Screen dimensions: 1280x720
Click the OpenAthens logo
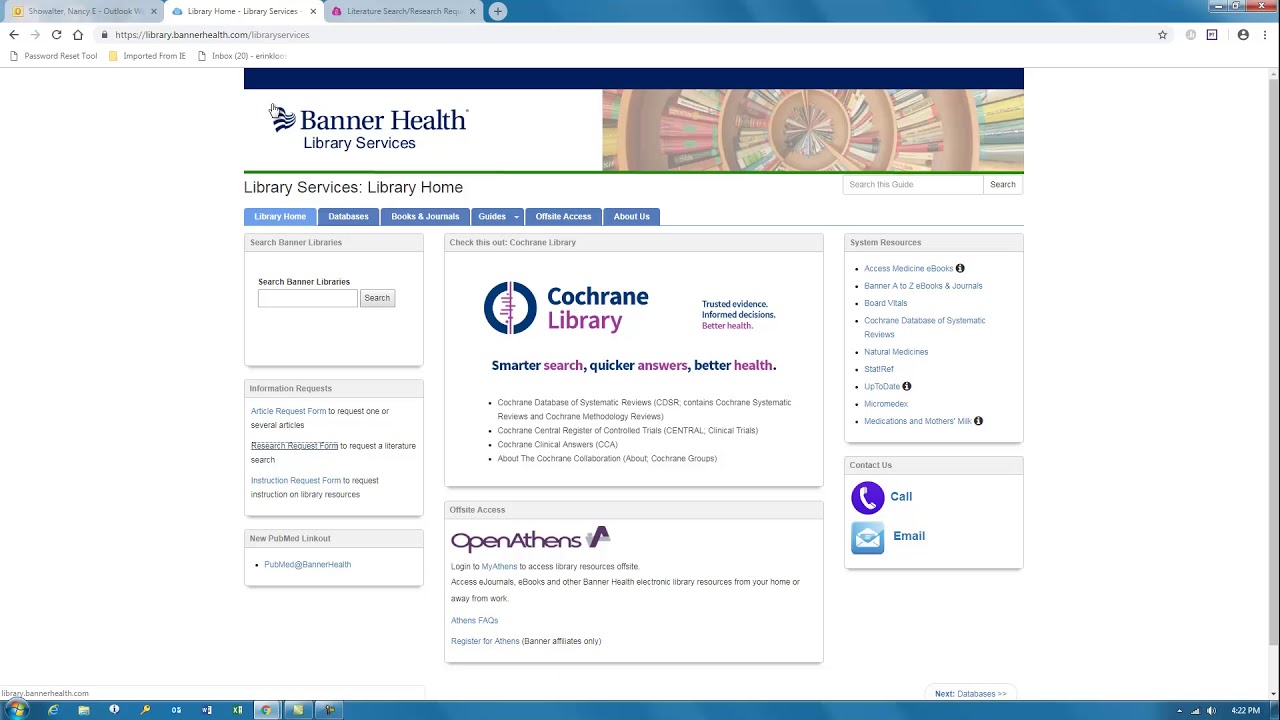(x=530, y=539)
